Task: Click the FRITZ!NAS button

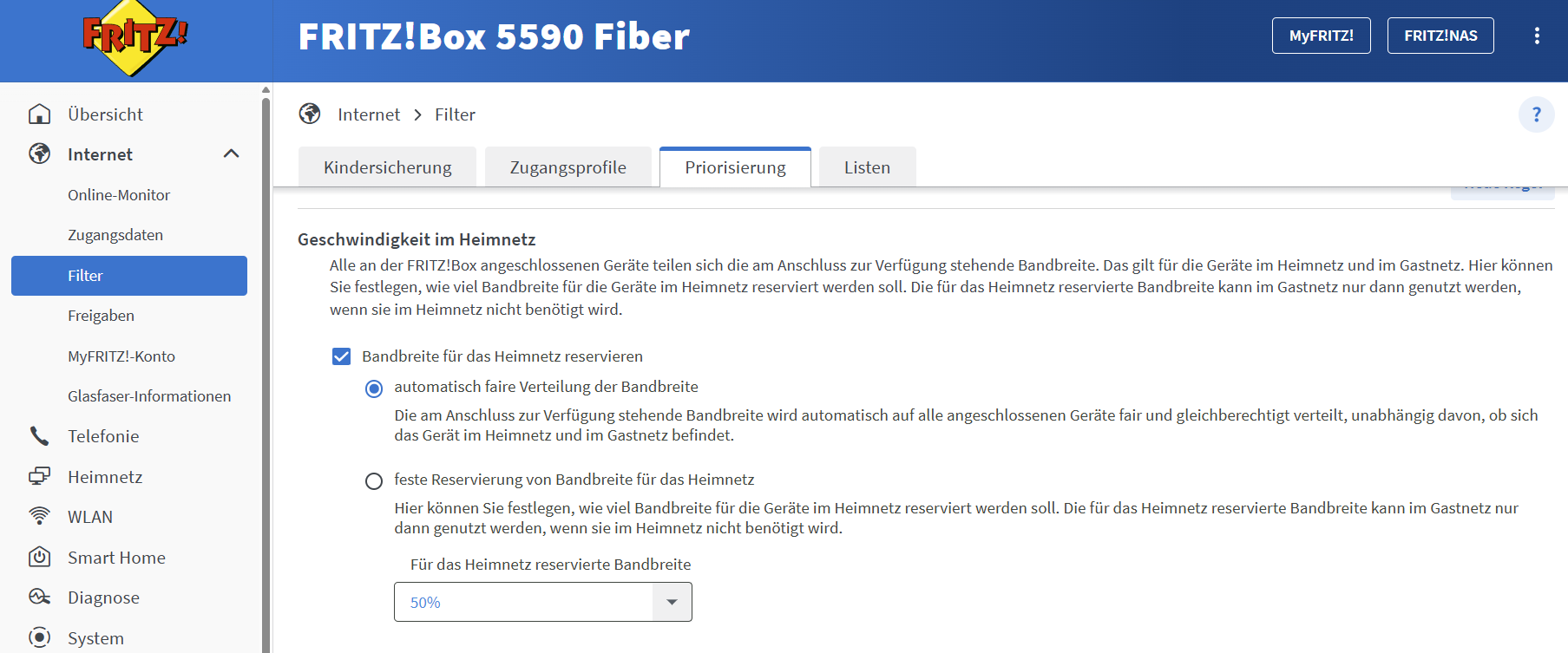Action: click(1440, 36)
